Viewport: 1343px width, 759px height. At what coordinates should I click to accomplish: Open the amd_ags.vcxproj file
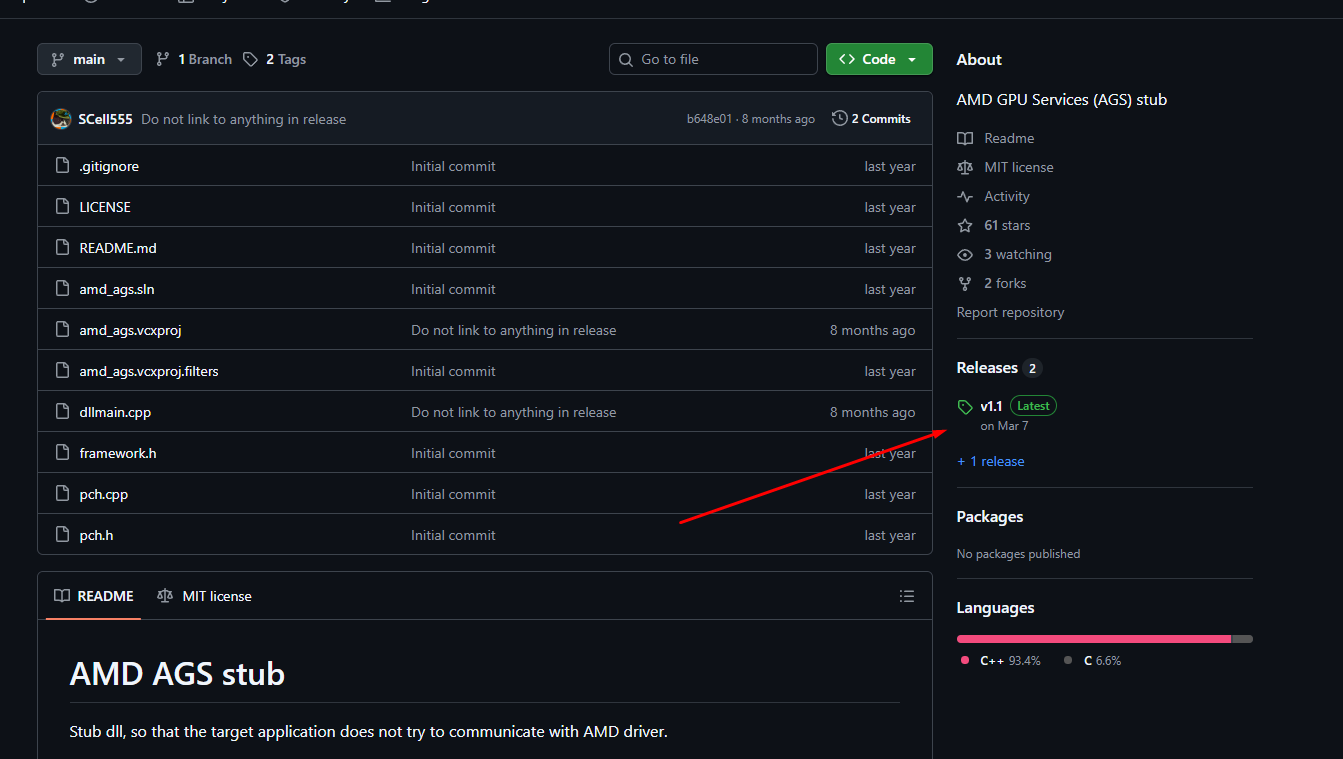pyautogui.click(x=130, y=330)
